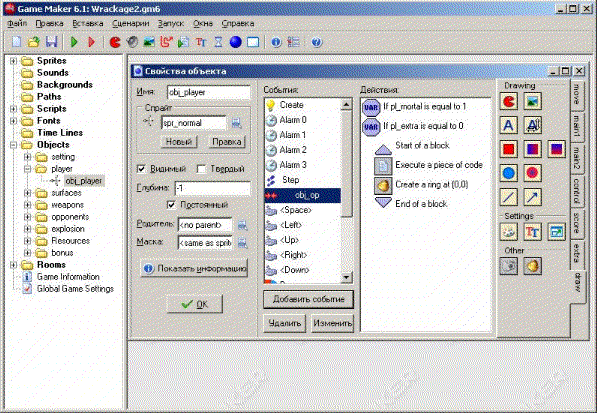Expand the weapons subfolder
This screenshot has width=597, height=414.
[x=27, y=205]
